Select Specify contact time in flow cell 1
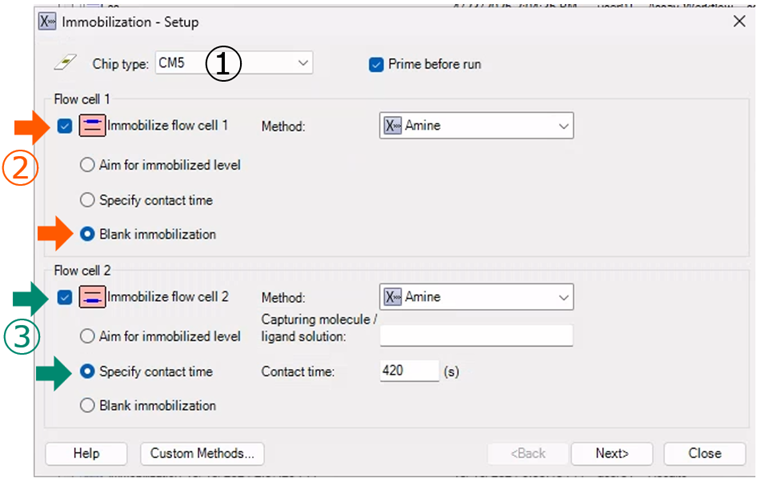The width and height of the screenshot is (760, 483). (x=87, y=200)
